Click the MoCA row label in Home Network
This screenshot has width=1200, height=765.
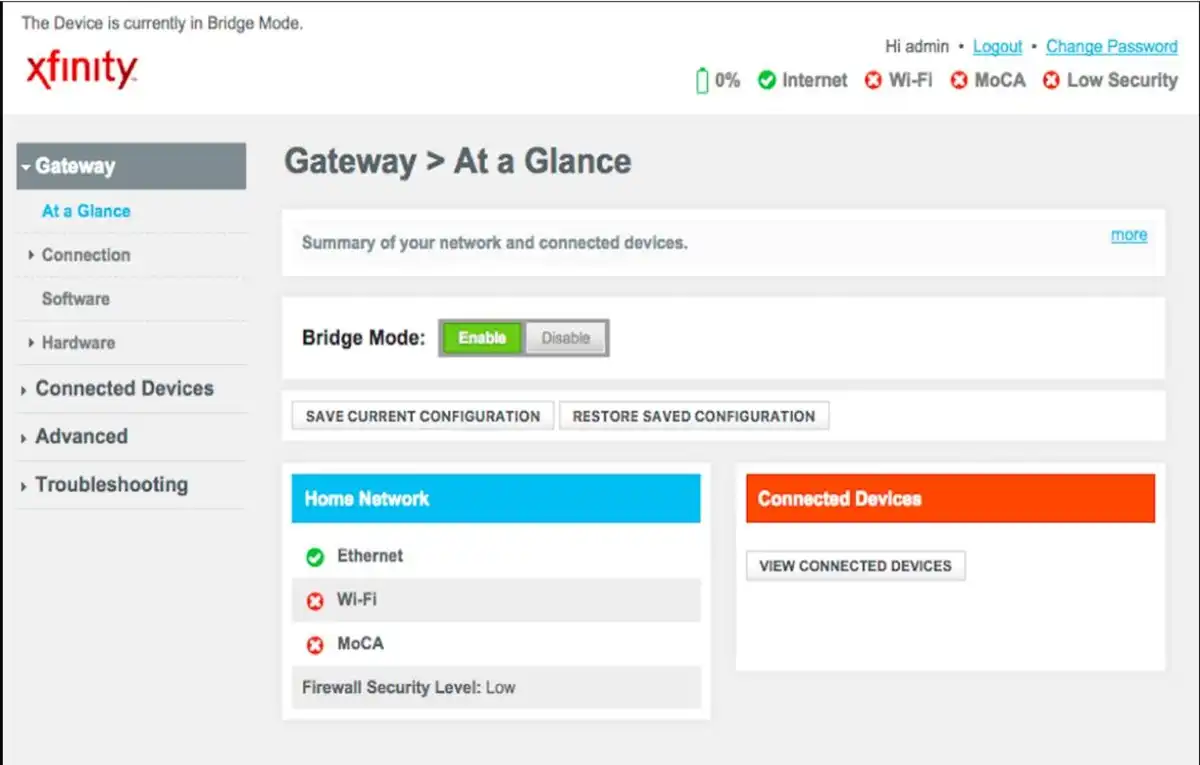coord(360,644)
